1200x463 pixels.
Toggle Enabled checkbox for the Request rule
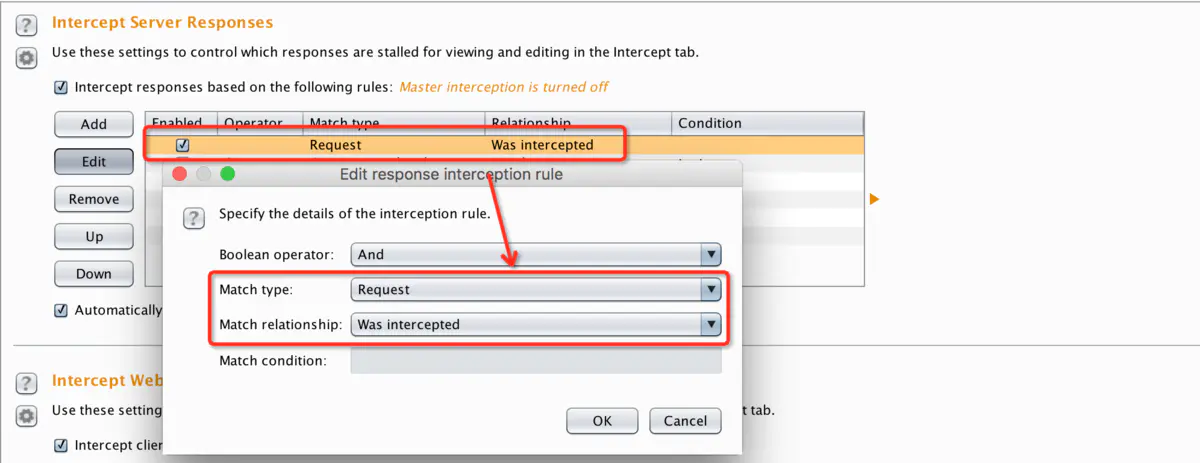182,145
